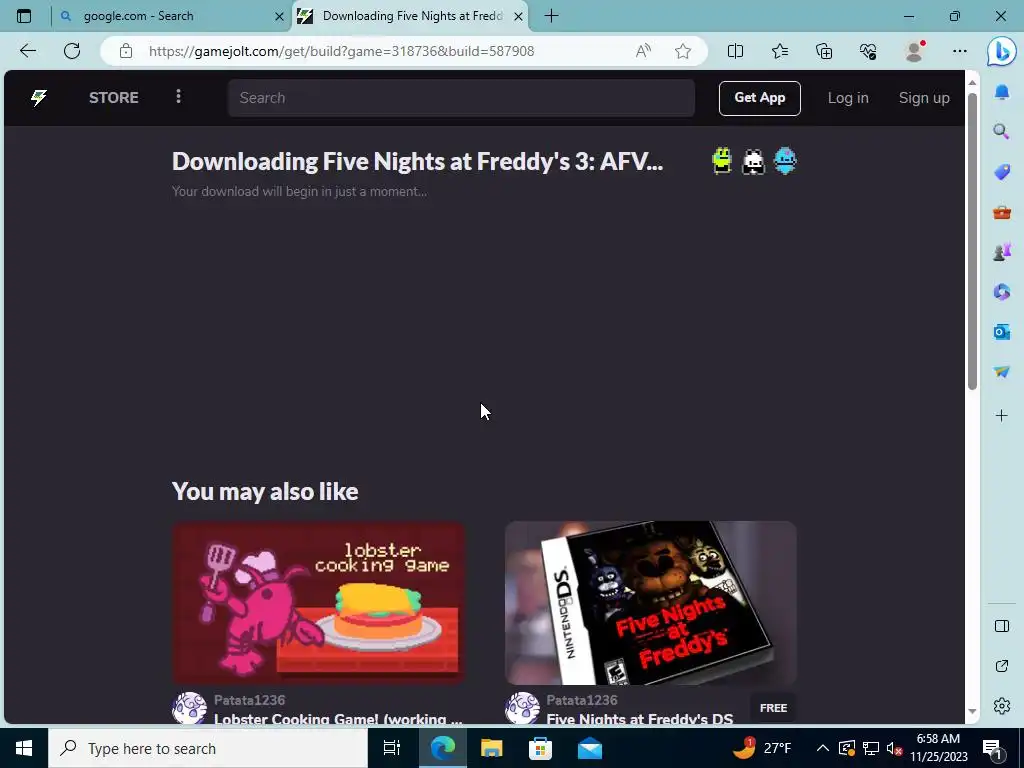The height and width of the screenshot is (768, 1024).
Task: Open the Five Nights at Freddy's DS thumbnail
Action: pyautogui.click(x=650, y=602)
